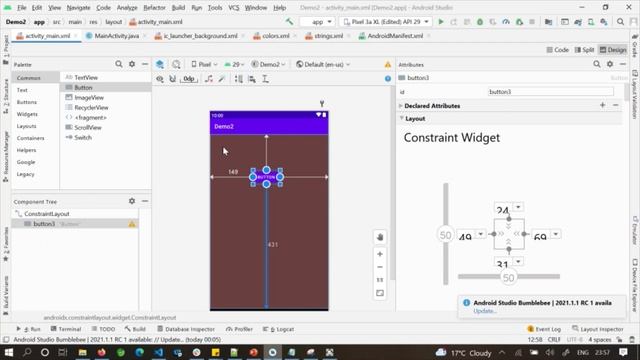640x360 pixels.
Task: Click the Make Project hammer icon
Action: click(x=289, y=22)
